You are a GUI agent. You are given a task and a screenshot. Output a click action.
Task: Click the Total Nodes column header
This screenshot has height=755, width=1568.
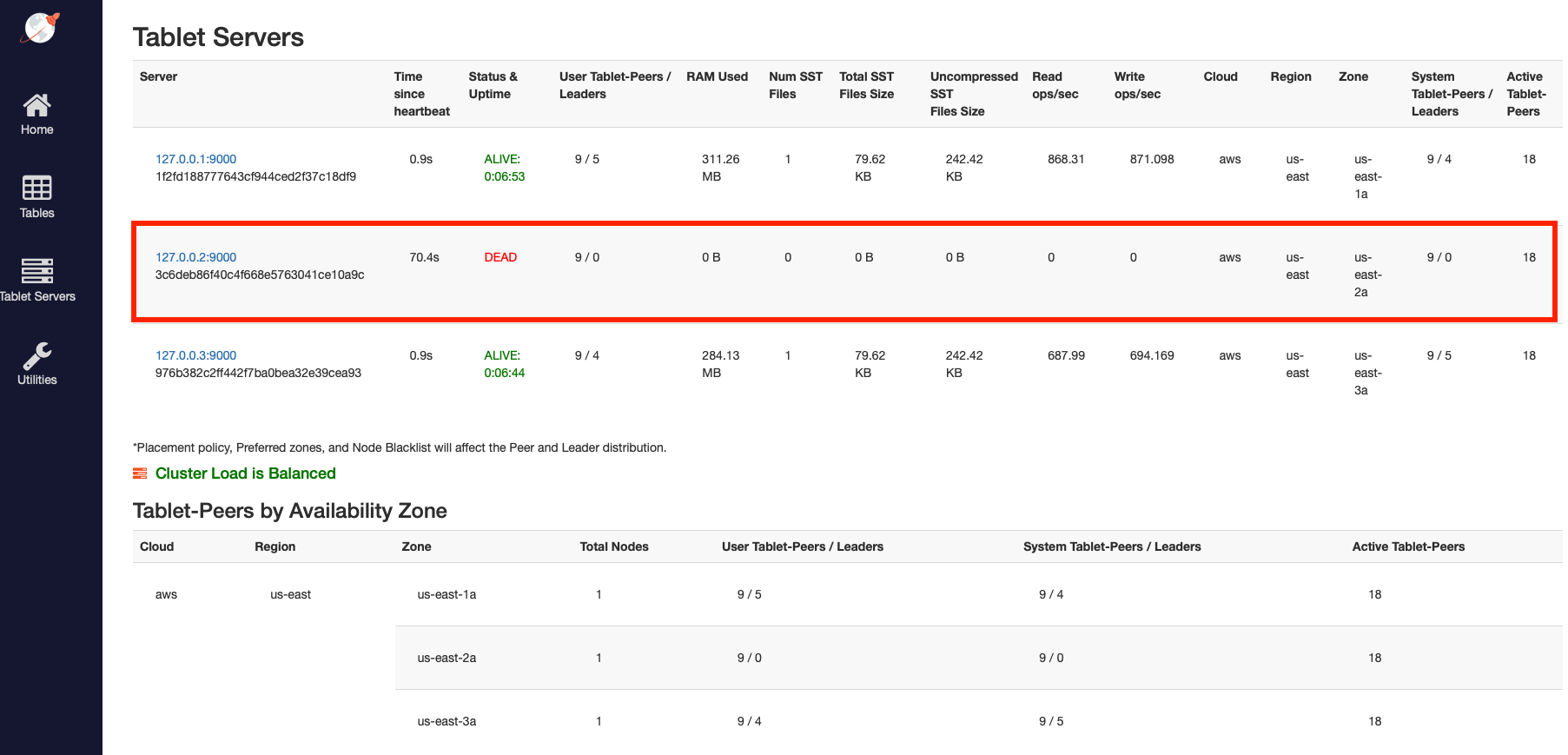(613, 546)
